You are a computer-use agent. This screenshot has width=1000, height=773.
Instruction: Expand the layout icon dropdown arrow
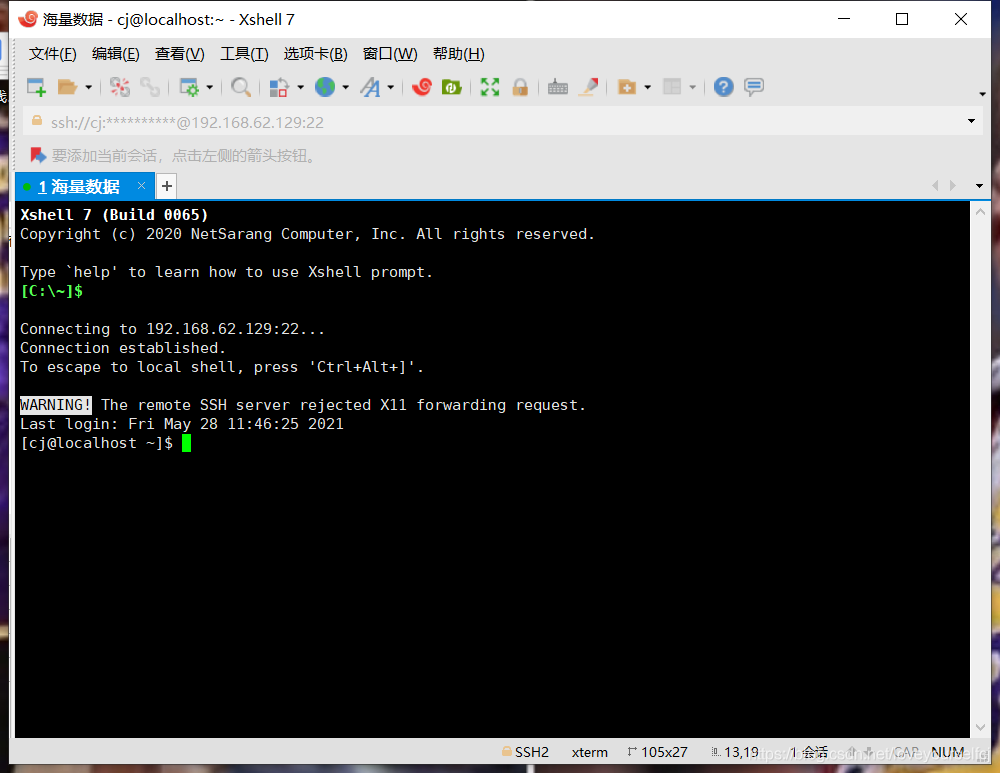(x=693, y=87)
